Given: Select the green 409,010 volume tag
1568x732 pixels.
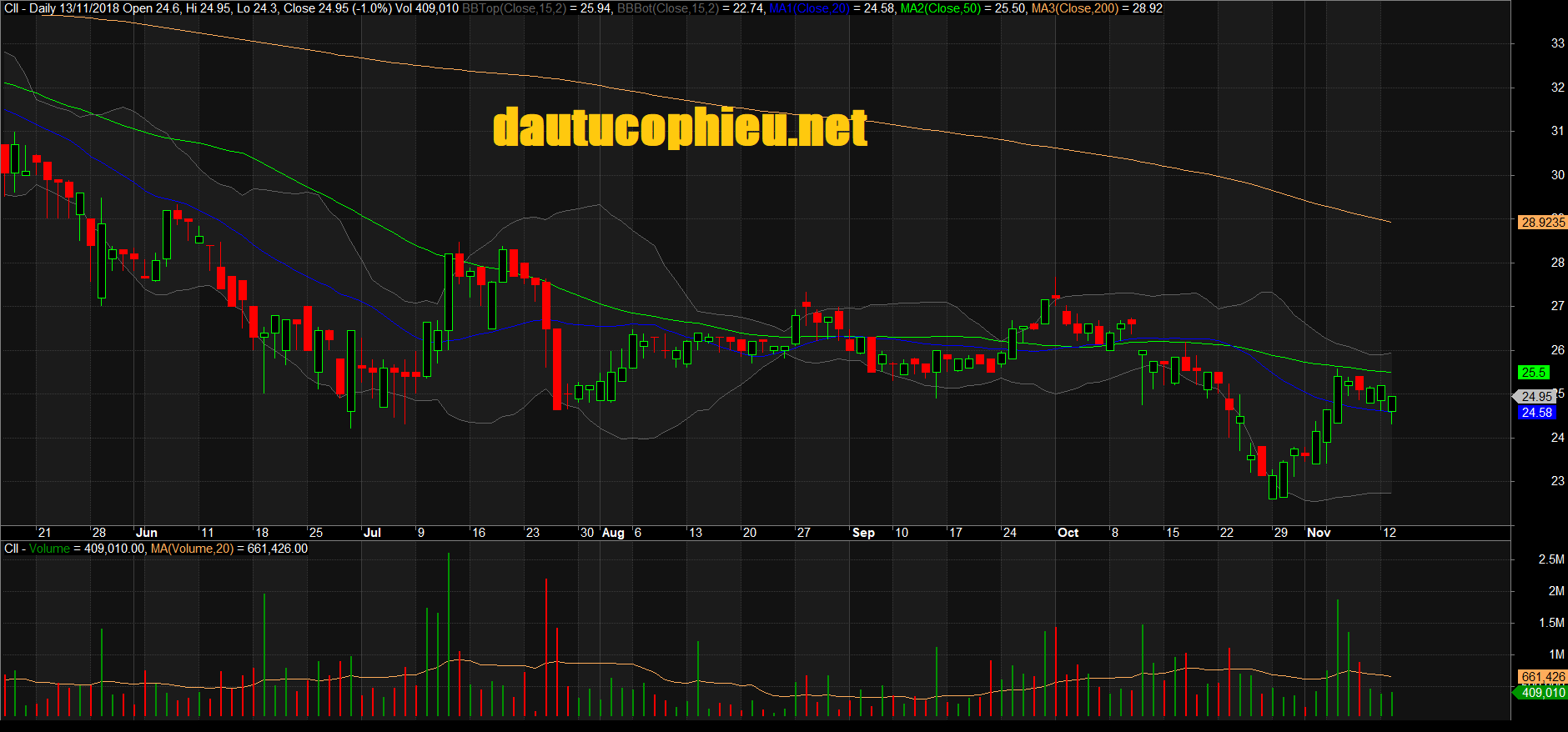Looking at the screenshot, I should [1542, 693].
